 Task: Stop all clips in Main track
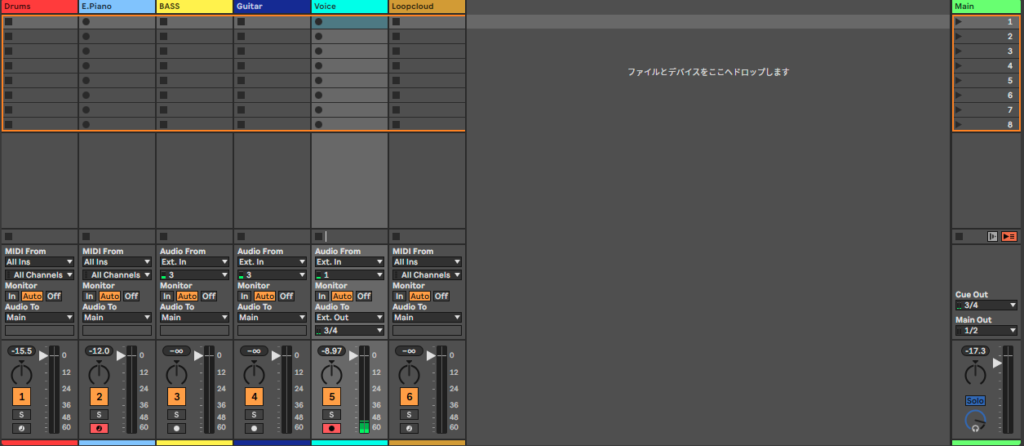coord(959,237)
